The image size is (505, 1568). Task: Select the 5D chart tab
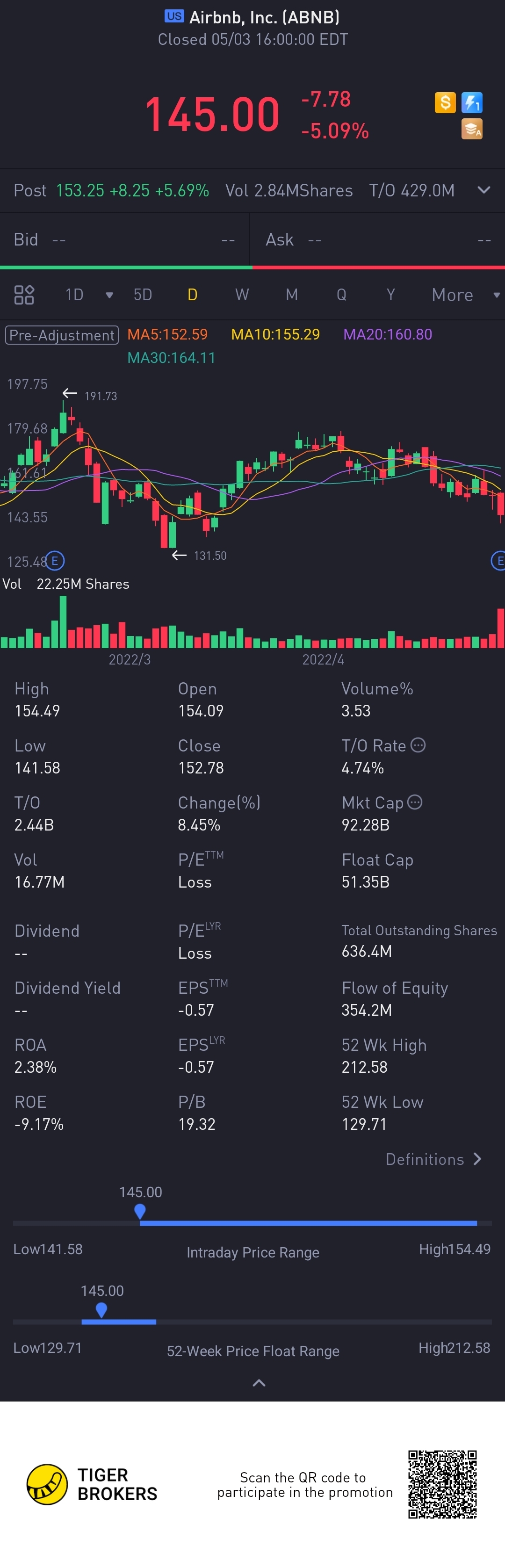coord(142,295)
